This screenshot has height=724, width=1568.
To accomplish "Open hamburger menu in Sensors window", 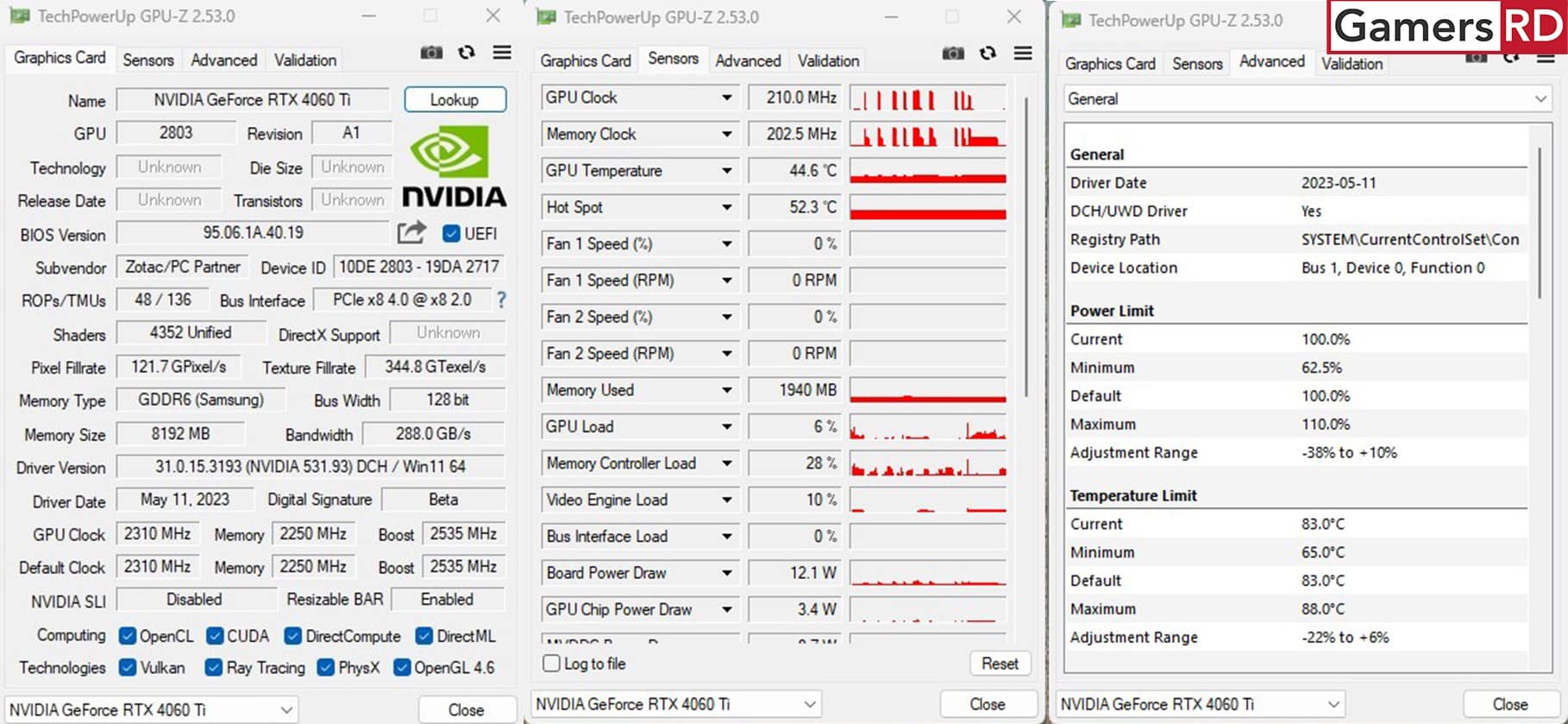I will (1023, 54).
